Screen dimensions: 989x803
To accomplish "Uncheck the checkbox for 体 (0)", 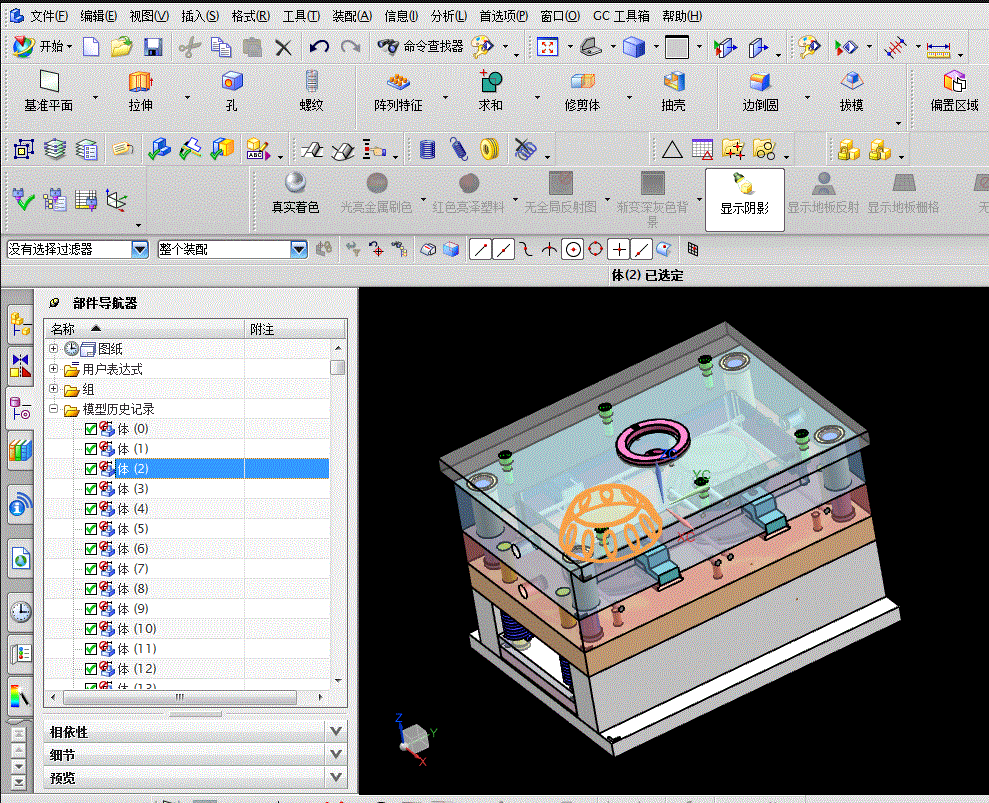I will coord(91,429).
